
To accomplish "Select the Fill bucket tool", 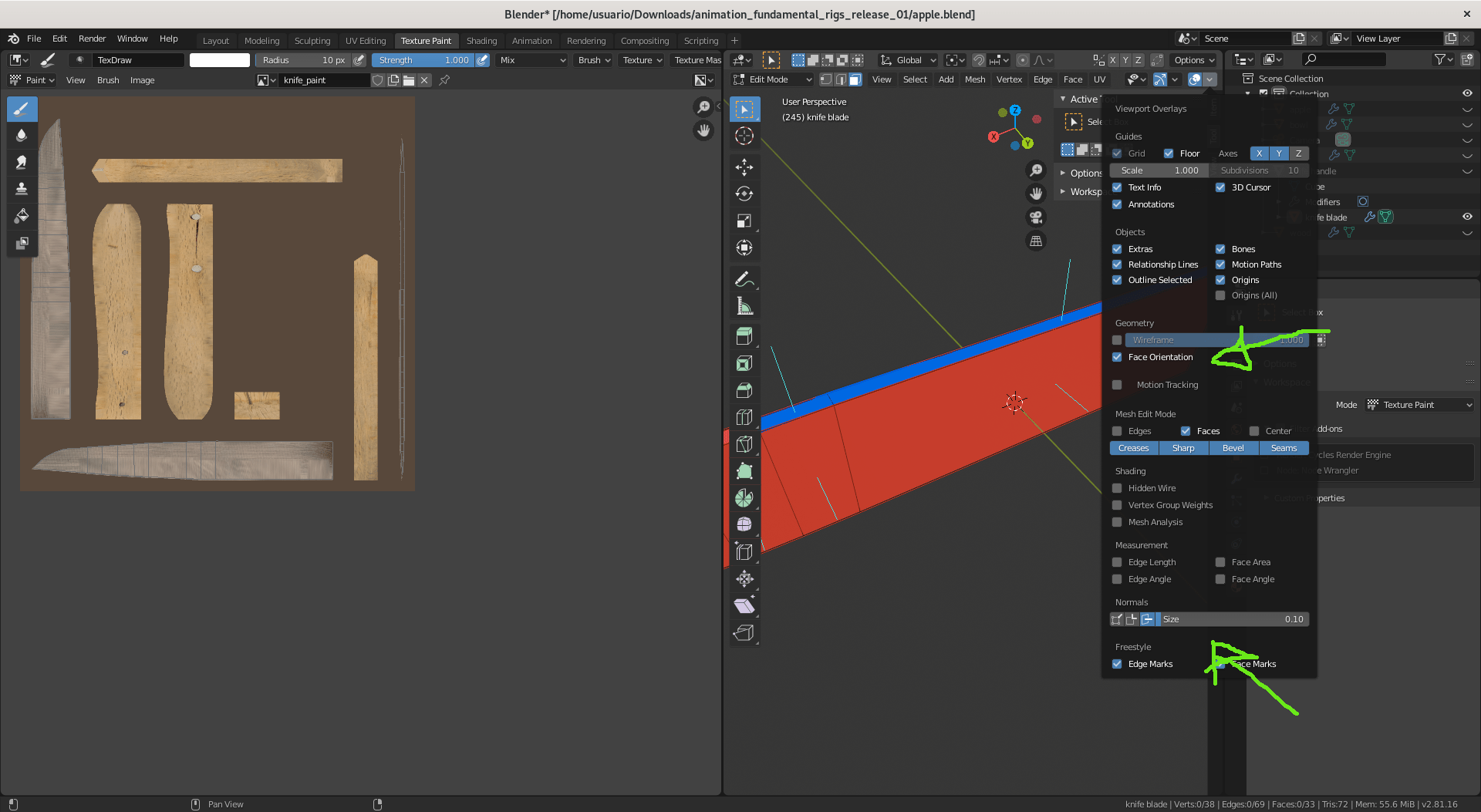I will 22,216.
